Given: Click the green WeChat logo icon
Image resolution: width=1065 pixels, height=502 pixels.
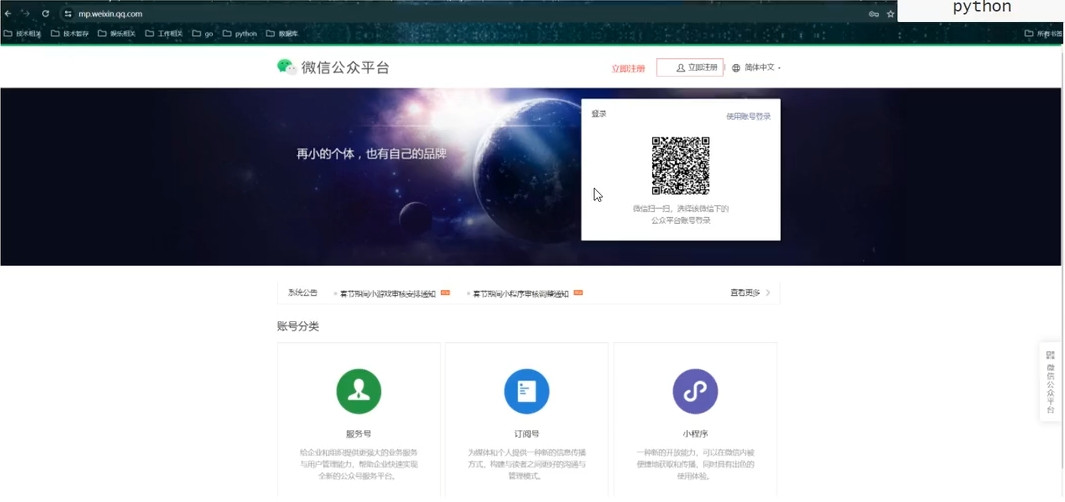Looking at the screenshot, I should [x=286, y=67].
